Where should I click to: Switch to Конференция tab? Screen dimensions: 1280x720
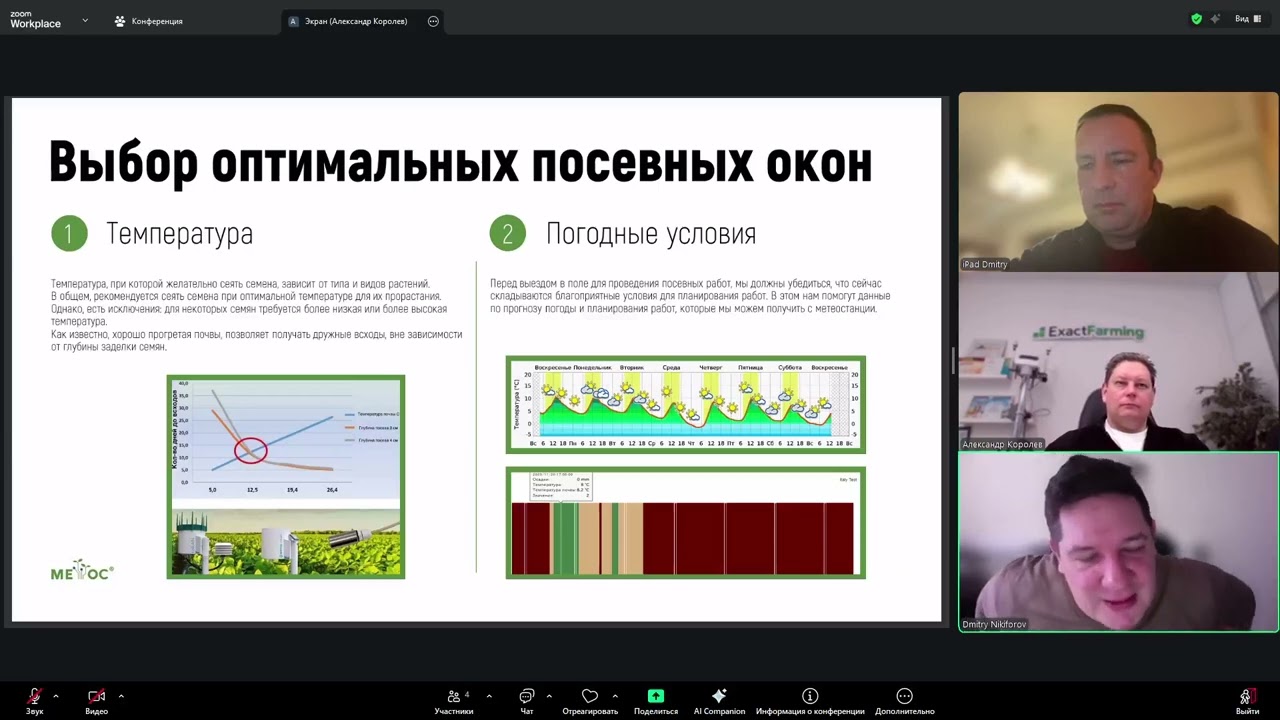[x=149, y=21]
